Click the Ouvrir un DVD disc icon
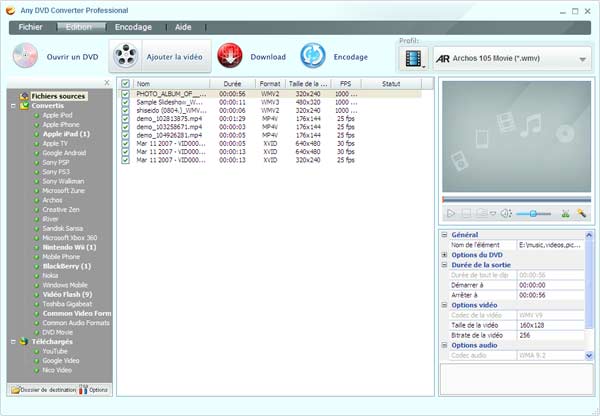The width and height of the screenshot is (600, 416). [x=25, y=56]
